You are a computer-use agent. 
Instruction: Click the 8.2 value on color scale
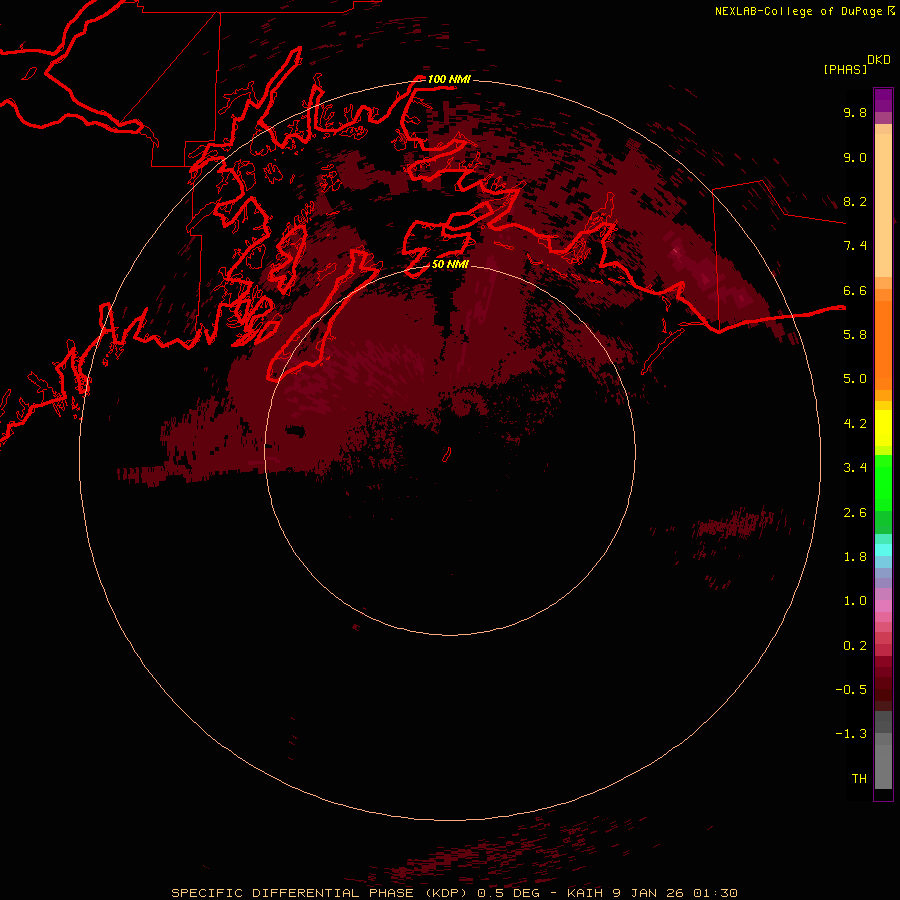[x=855, y=201]
